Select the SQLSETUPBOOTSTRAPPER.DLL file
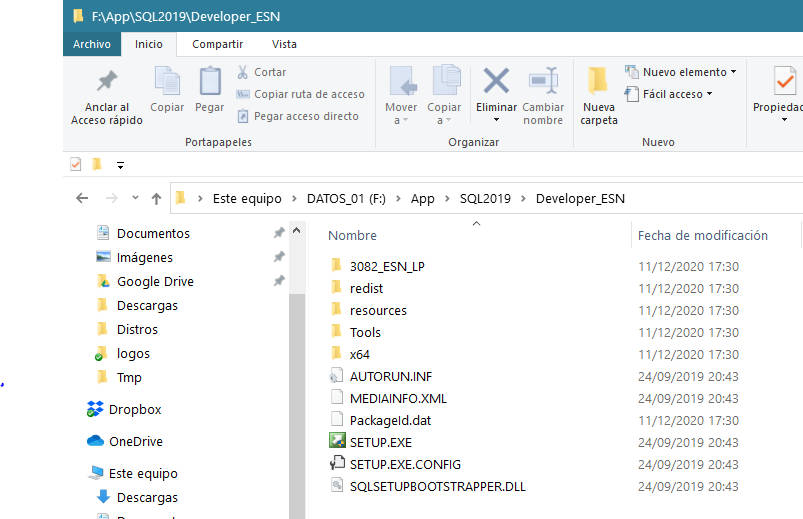The width and height of the screenshot is (803, 519). tap(437, 487)
